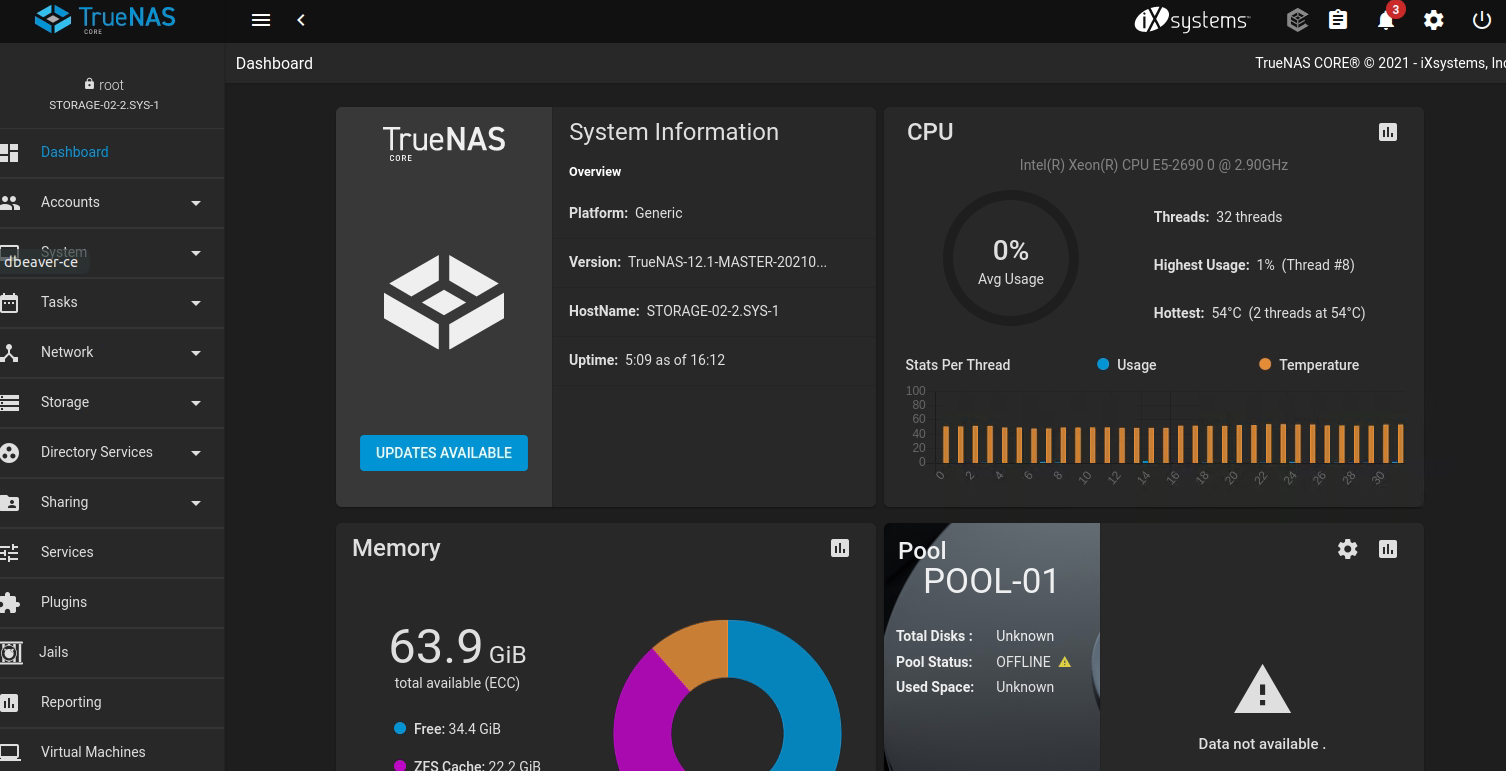1506x771 pixels.
Task: Open the Services menu item
Action: (x=112, y=552)
